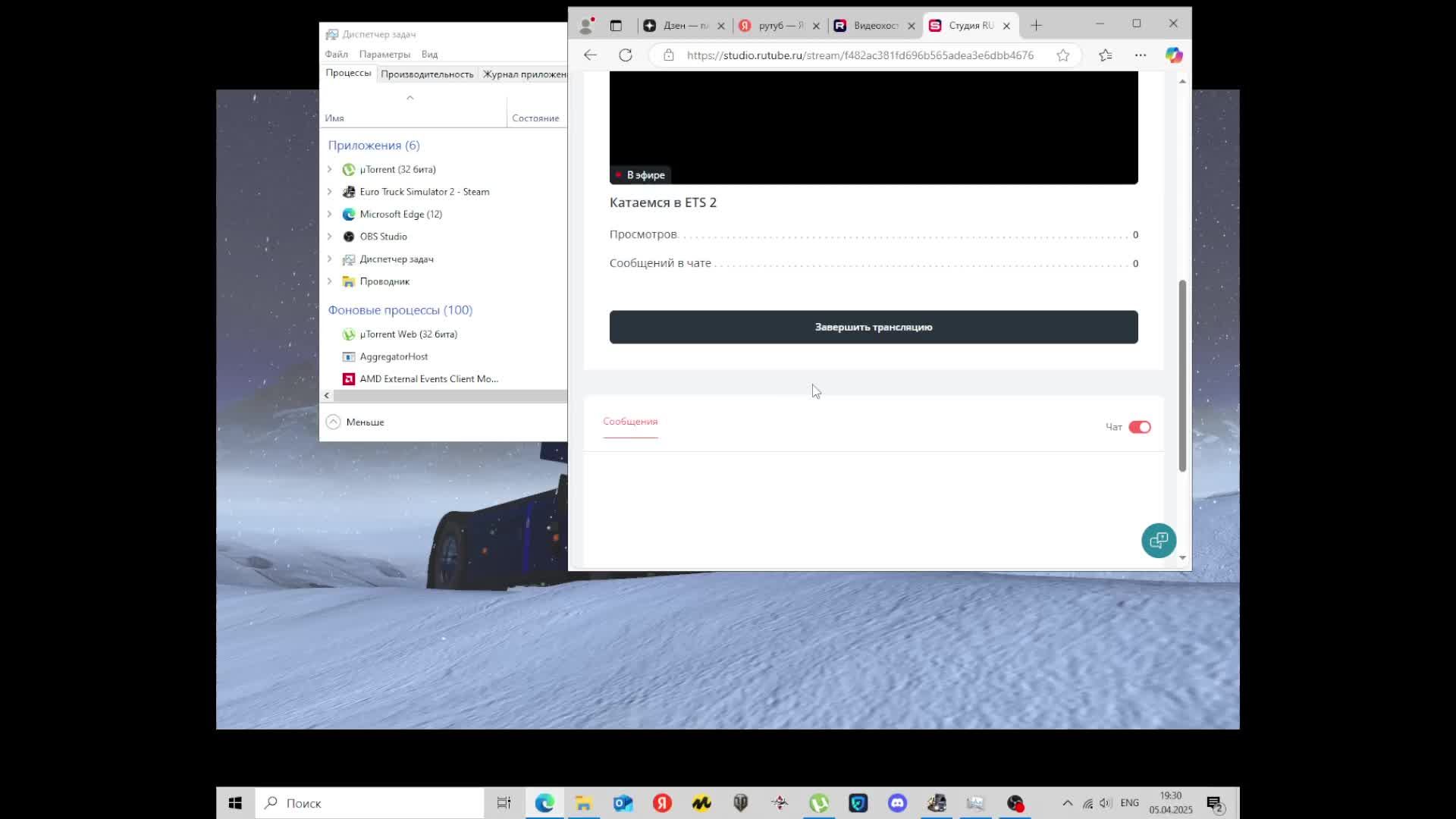Select the Сообщения tab link
Screen dimensions: 1456x819
tap(630, 422)
